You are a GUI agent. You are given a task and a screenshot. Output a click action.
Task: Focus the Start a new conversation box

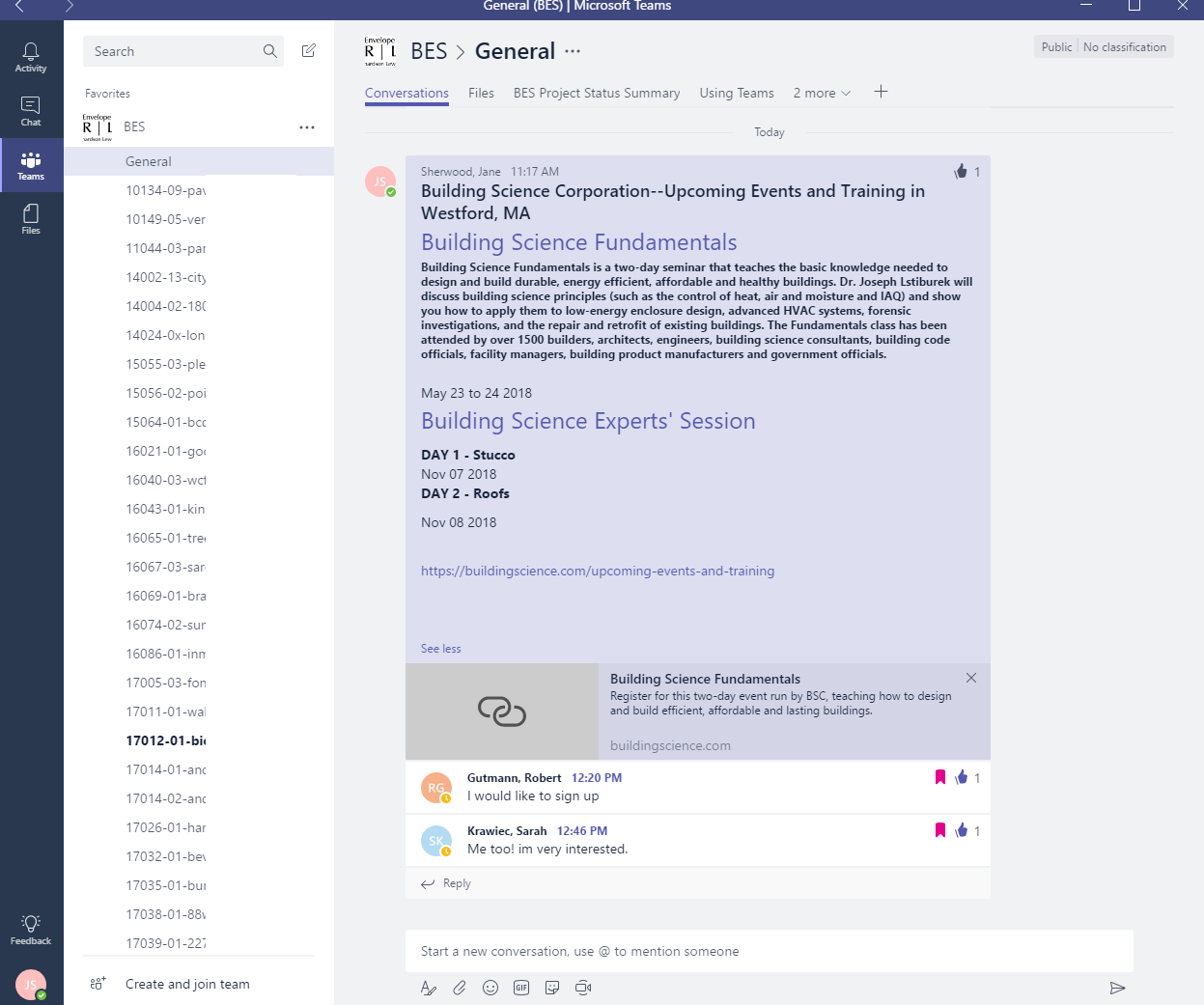[770, 951]
